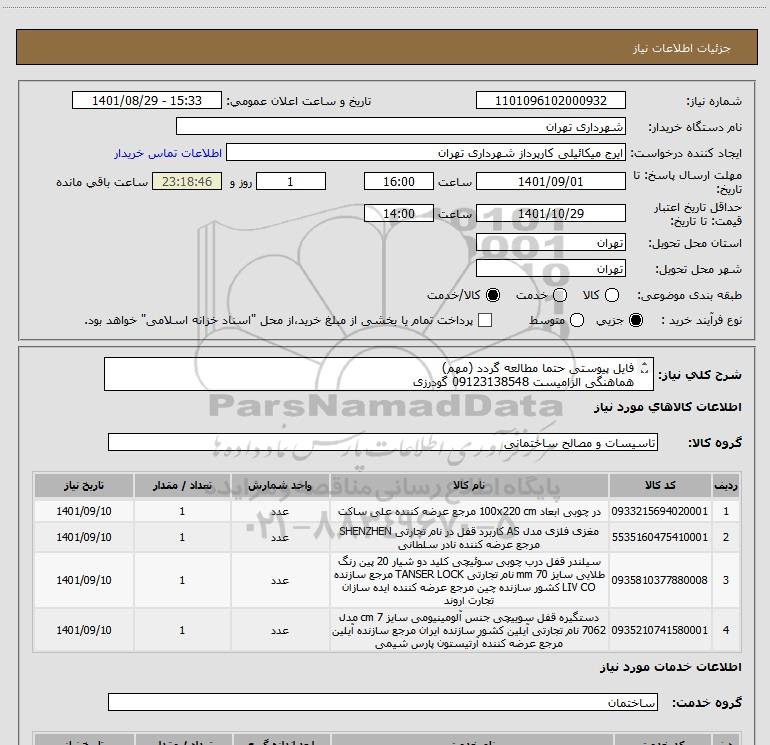
Task: Click the buyer organization name field
Action: coord(401,126)
